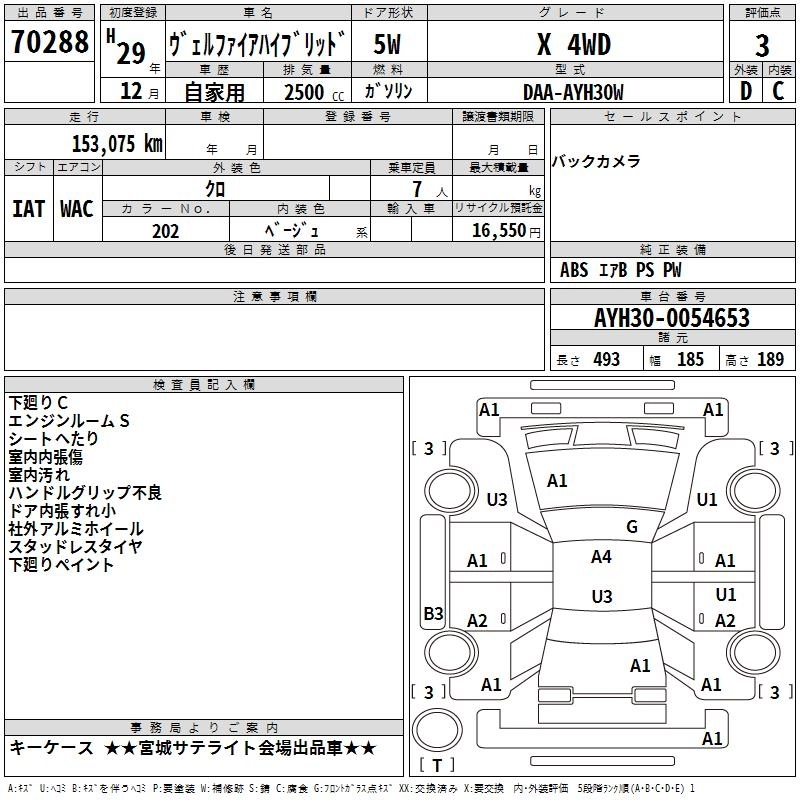Click the overall evaluation score 3

pyautogui.click(x=762, y=46)
